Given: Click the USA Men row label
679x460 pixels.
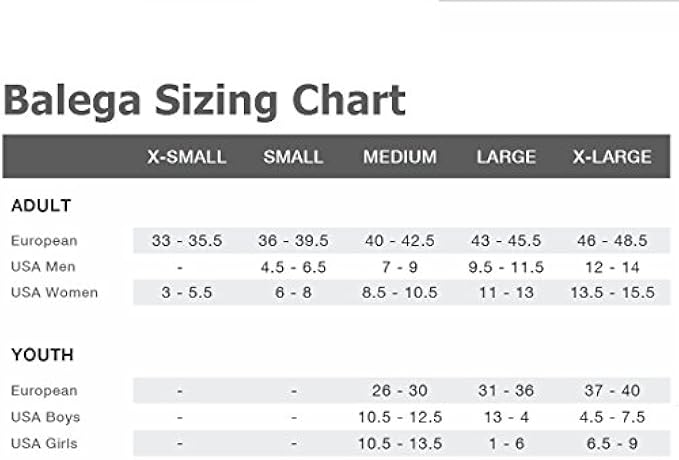Looking at the screenshot, I should 43,267.
